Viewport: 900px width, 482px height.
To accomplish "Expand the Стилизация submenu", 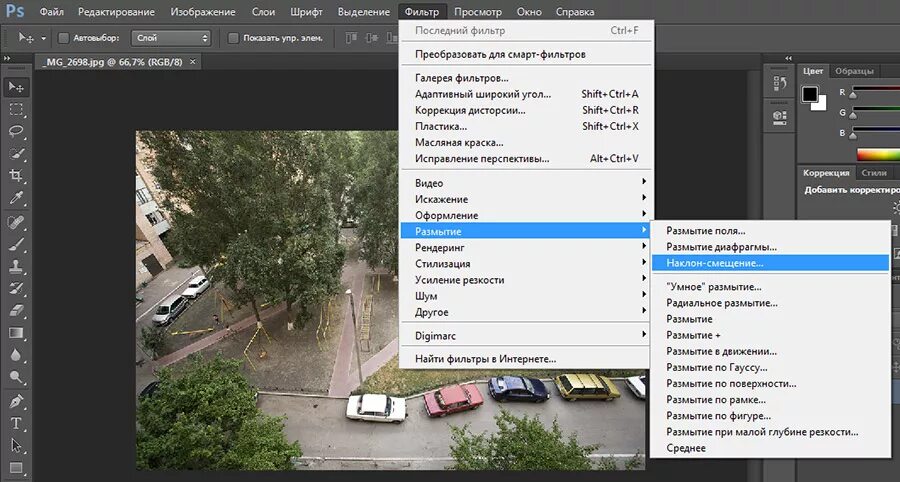I will [x=526, y=263].
